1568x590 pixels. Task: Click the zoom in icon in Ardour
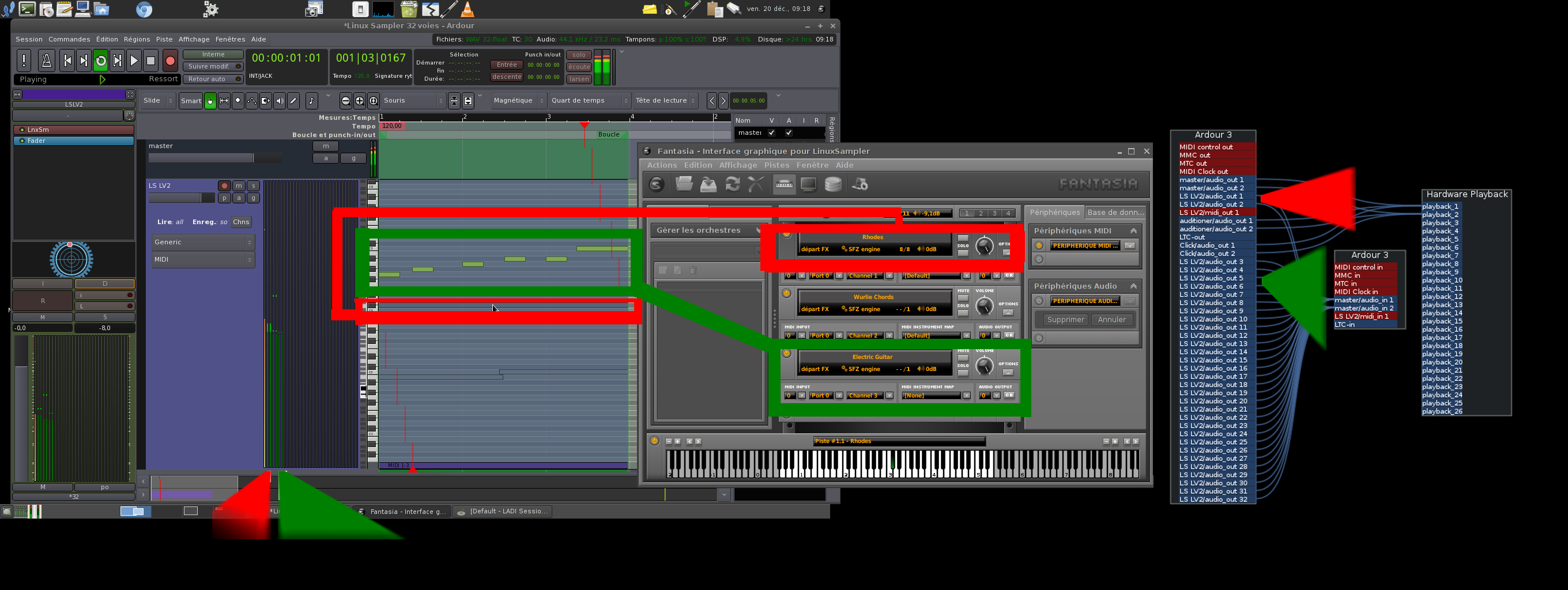pos(360,101)
